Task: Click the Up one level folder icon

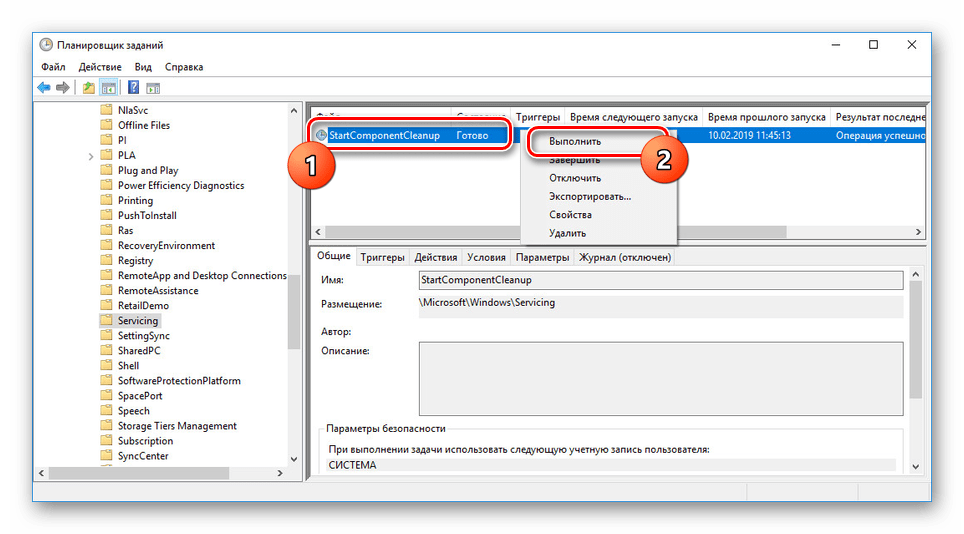Action: pyautogui.click(x=89, y=88)
